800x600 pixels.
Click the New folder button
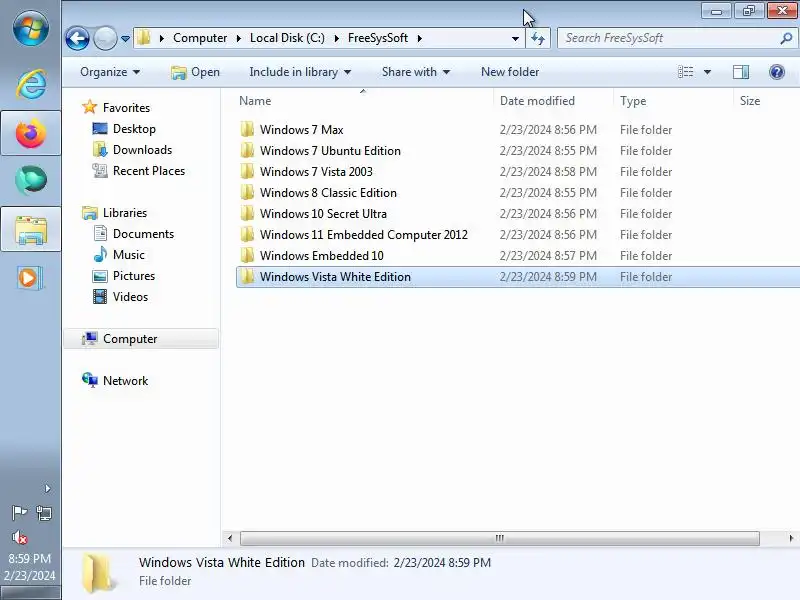(x=510, y=72)
